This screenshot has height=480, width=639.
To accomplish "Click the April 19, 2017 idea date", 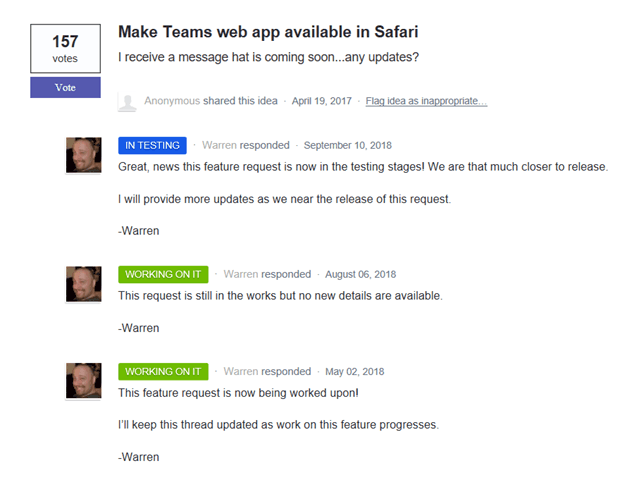I will pyautogui.click(x=321, y=101).
